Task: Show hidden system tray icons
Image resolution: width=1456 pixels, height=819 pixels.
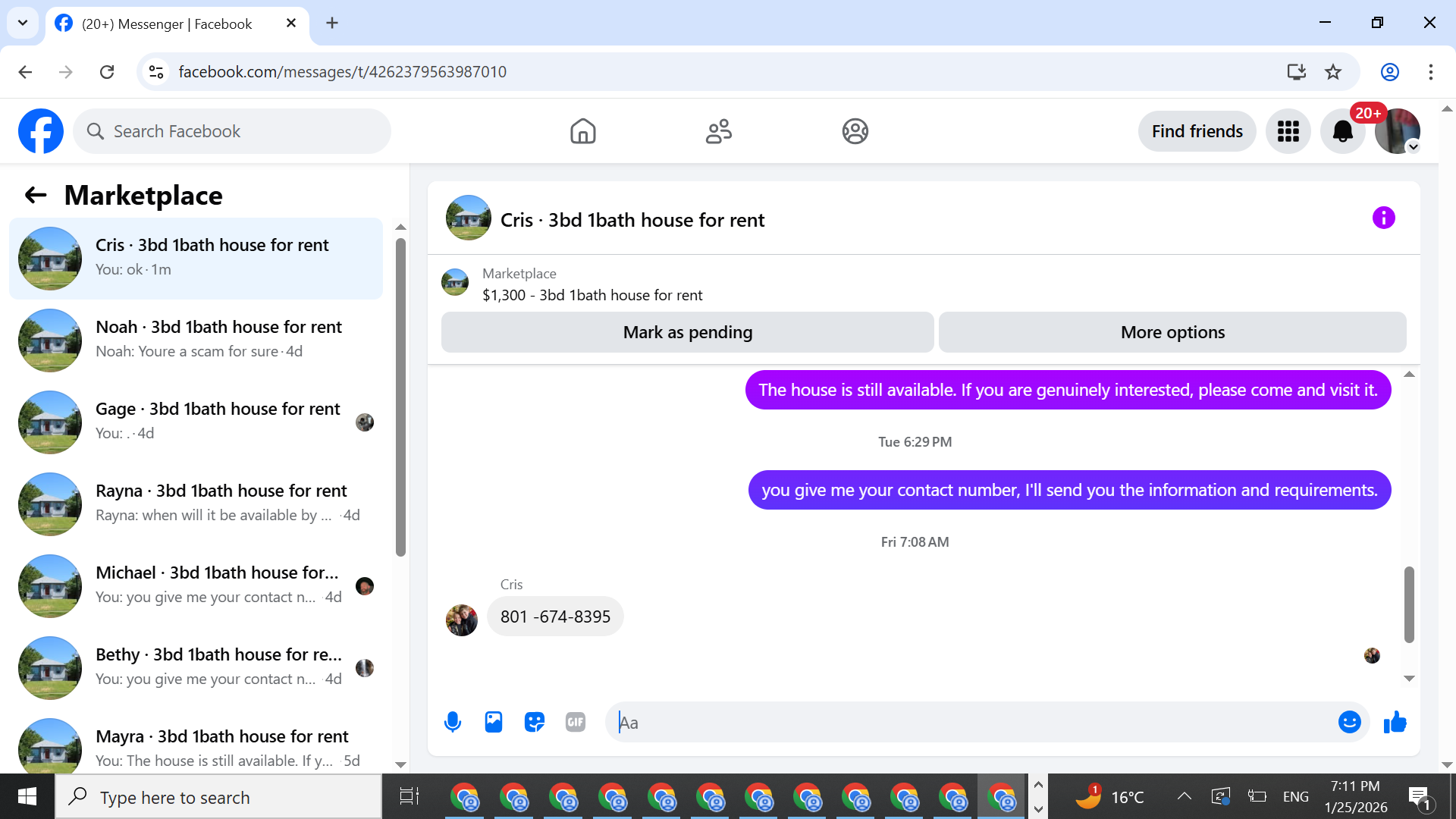Action: 1184,796
